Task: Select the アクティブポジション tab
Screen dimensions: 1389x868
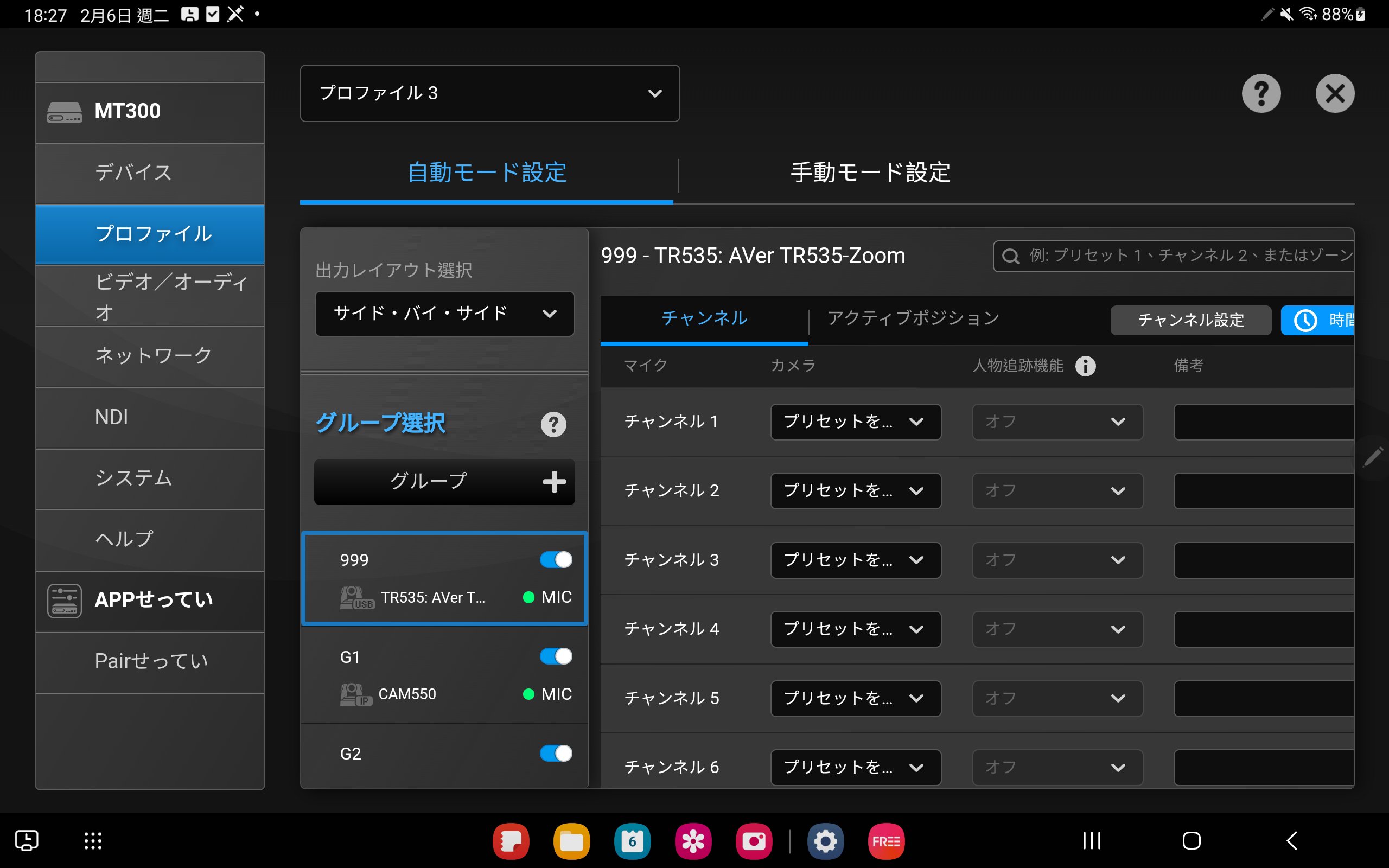Action: point(913,318)
